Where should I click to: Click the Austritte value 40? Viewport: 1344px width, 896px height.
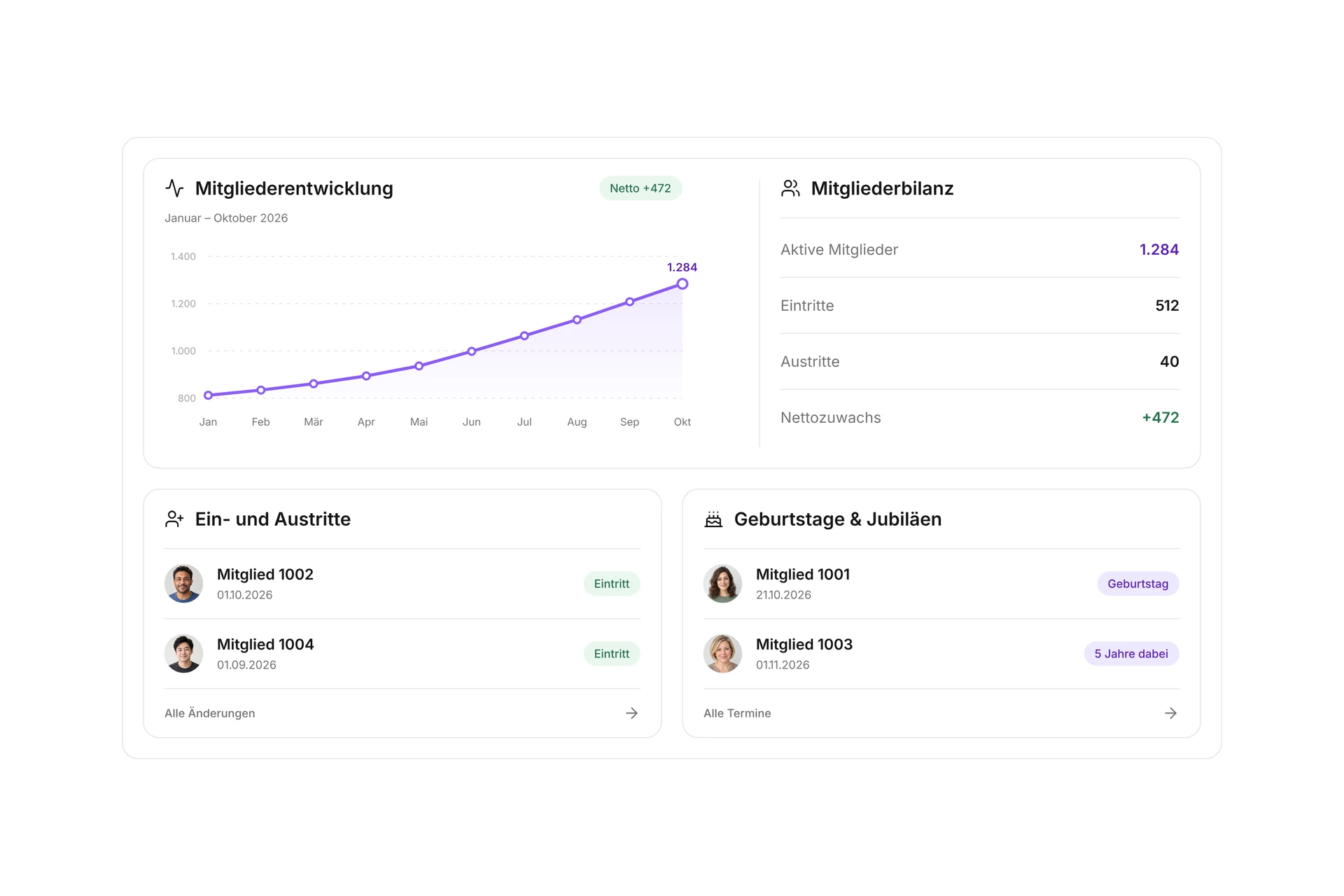click(1170, 361)
